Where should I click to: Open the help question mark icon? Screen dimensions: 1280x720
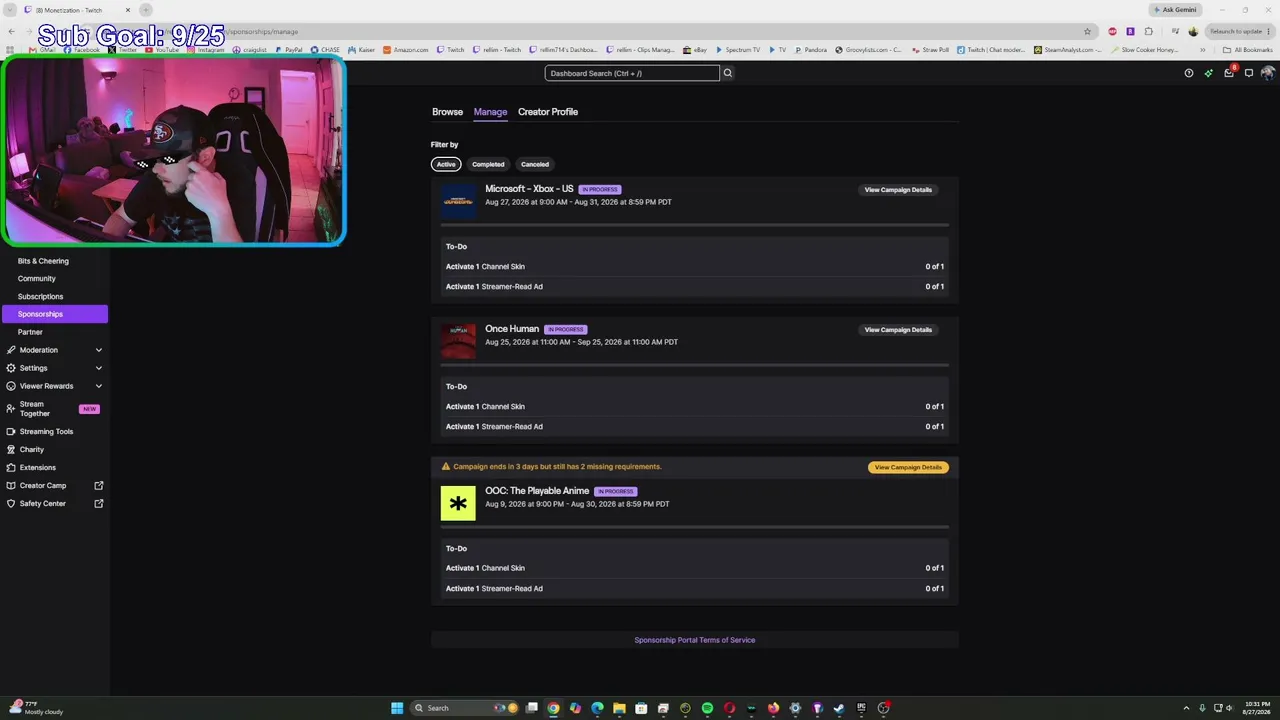pyautogui.click(x=1189, y=73)
